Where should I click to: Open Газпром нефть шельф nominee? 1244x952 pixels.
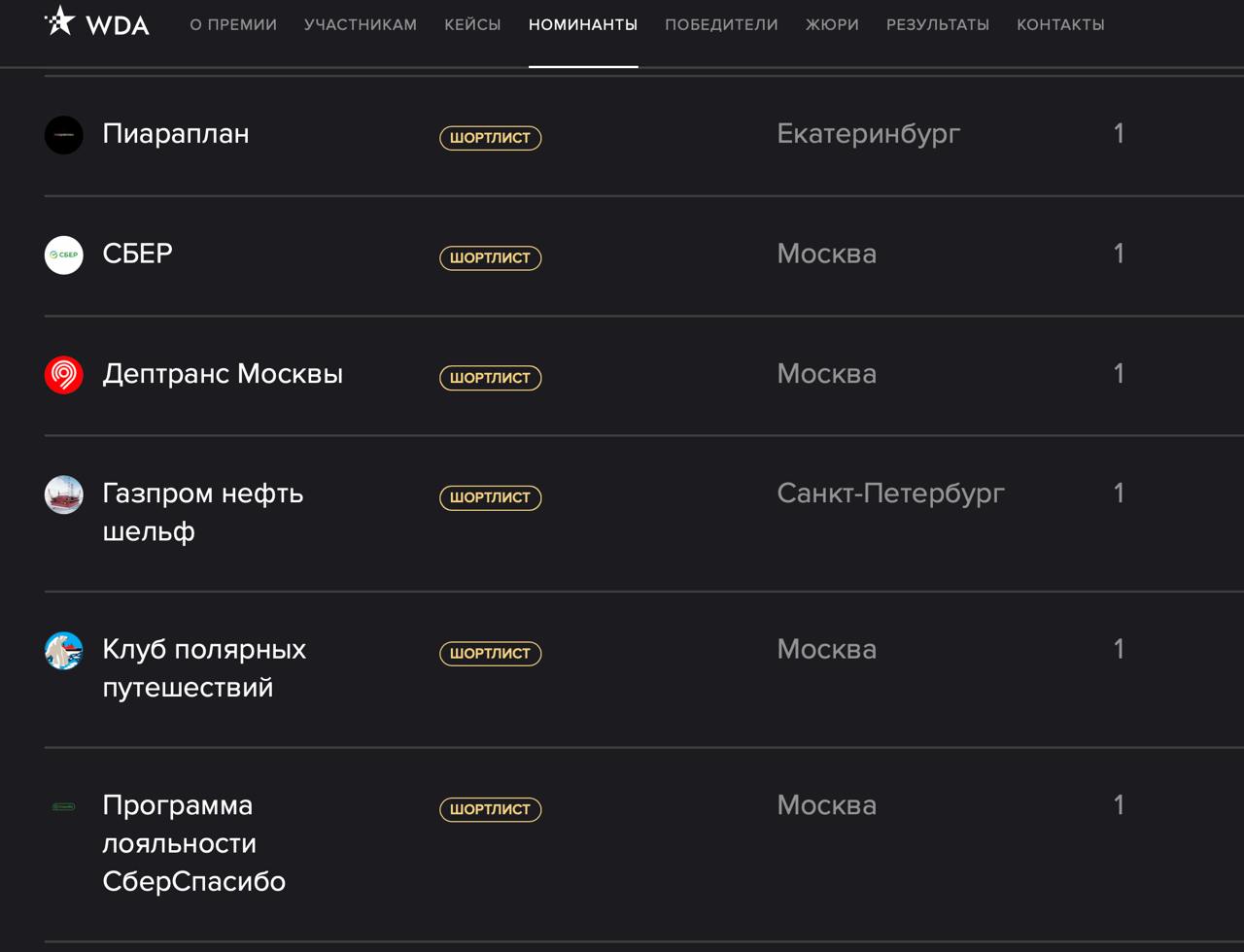tap(203, 513)
